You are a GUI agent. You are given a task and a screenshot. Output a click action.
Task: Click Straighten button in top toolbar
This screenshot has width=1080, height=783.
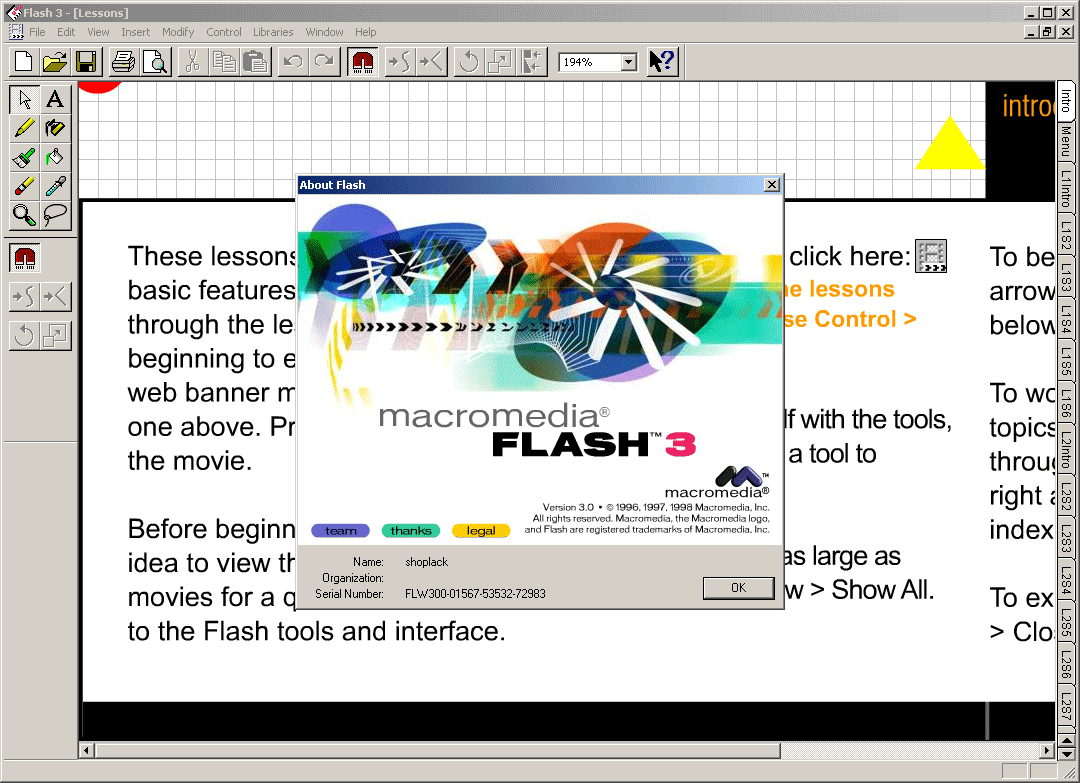(432, 62)
